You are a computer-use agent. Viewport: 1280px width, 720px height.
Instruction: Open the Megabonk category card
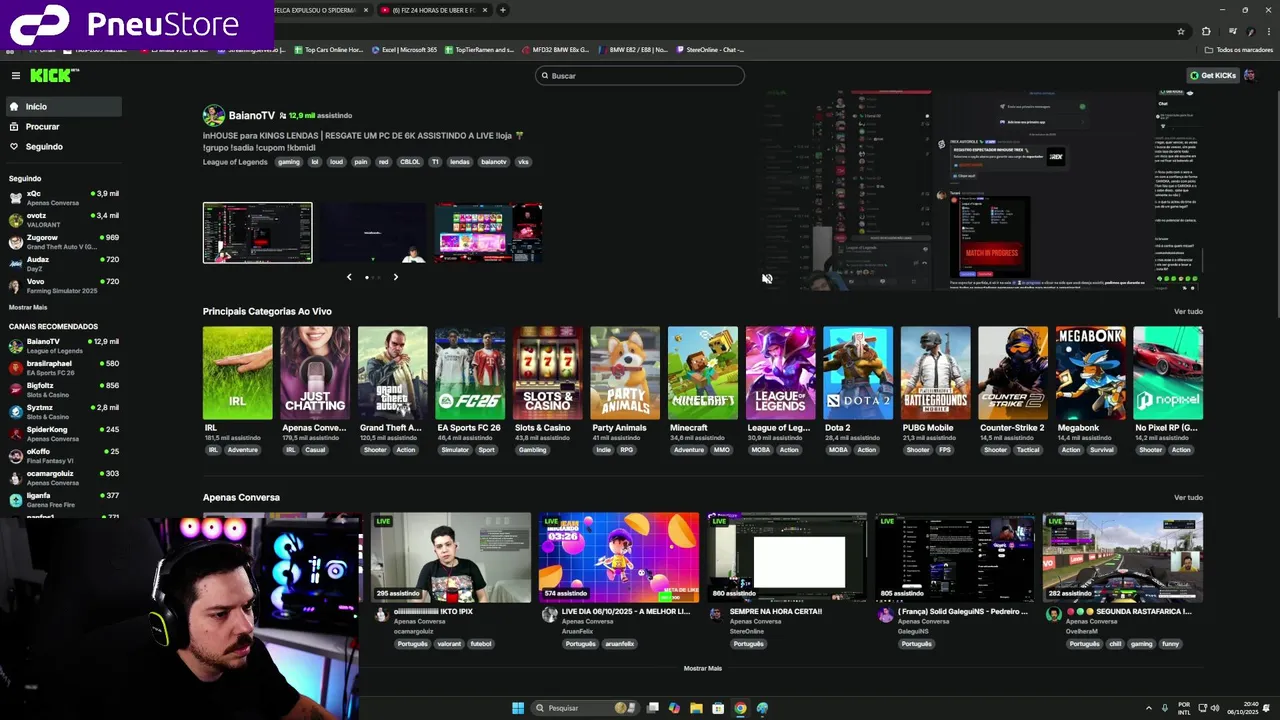[x=1090, y=373]
